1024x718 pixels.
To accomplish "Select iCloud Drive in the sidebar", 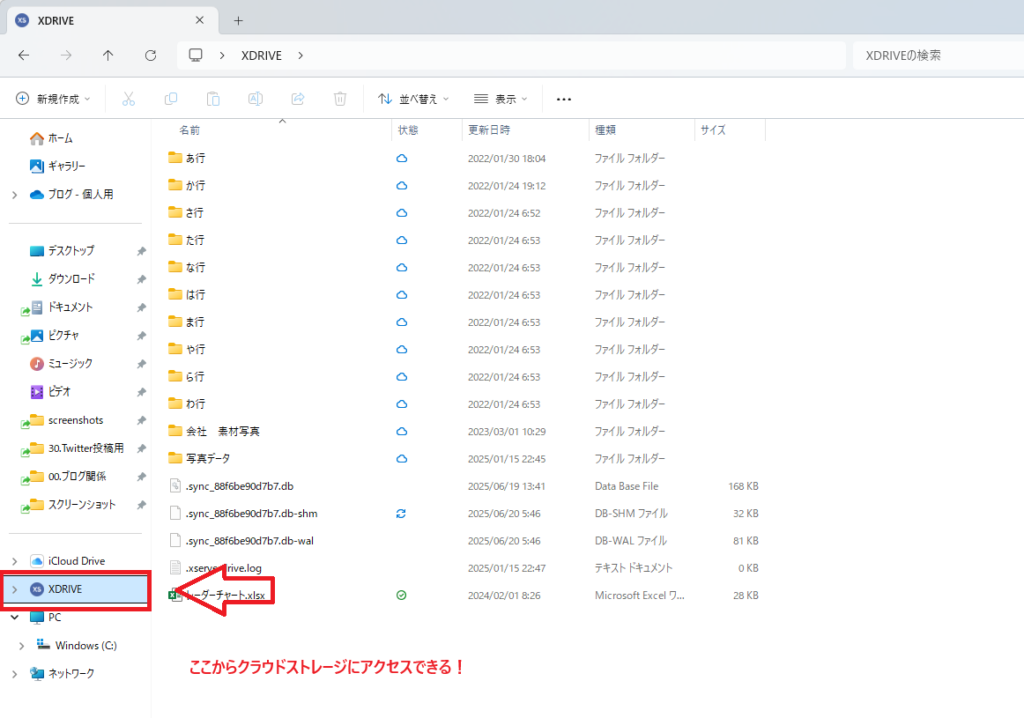I will (x=67, y=561).
